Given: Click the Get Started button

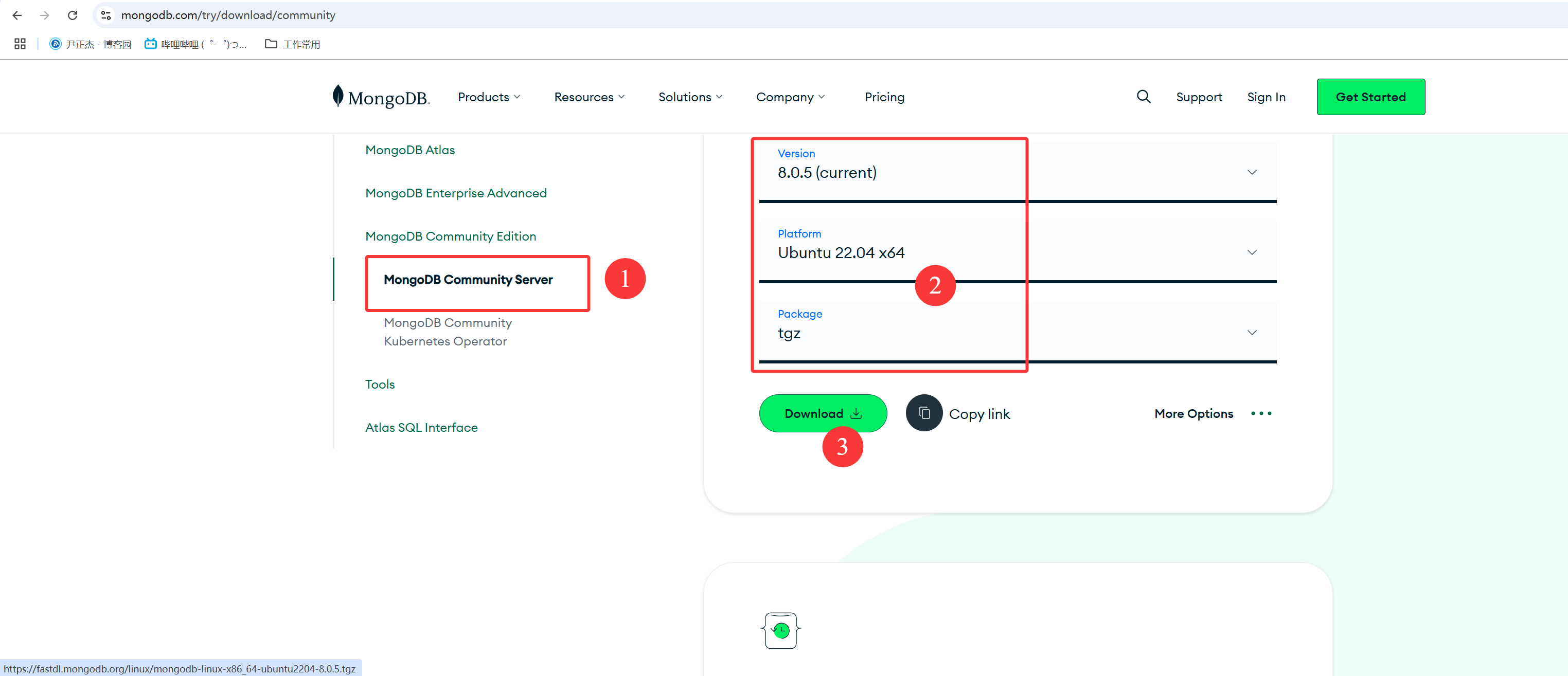Looking at the screenshot, I should coord(1370,97).
